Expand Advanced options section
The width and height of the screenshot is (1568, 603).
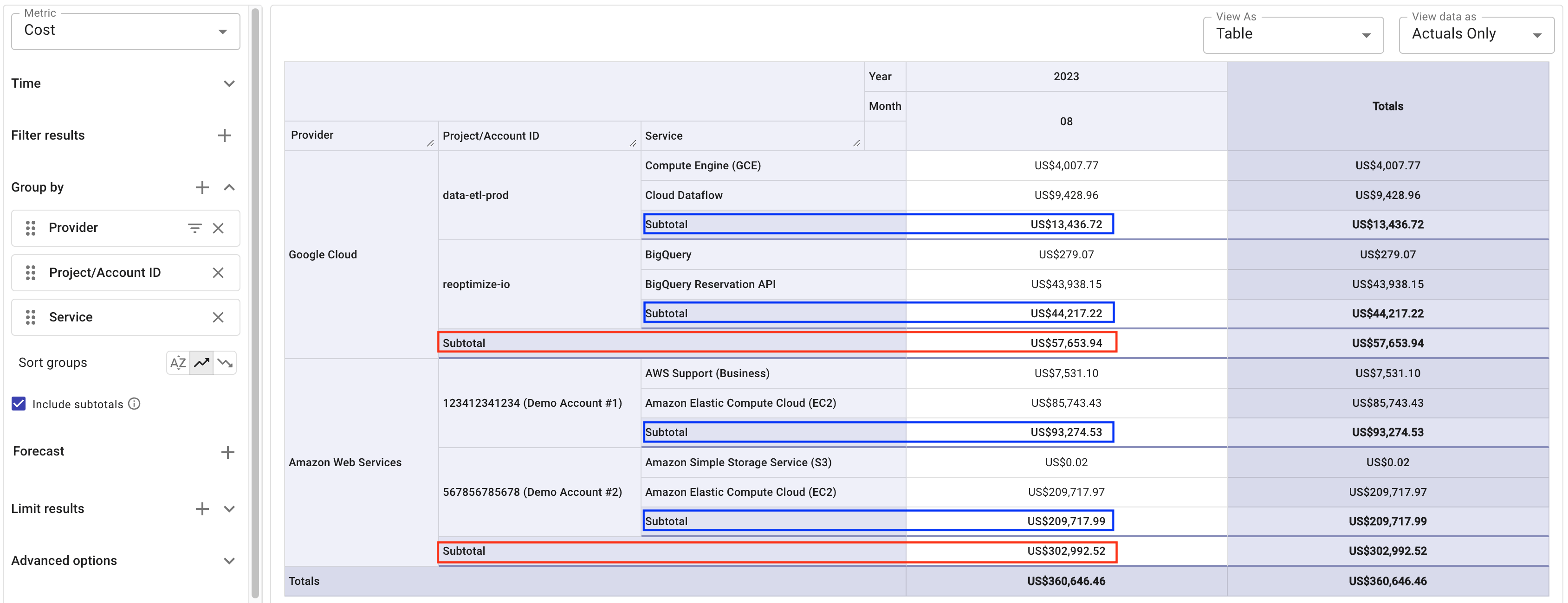click(229, 561)
